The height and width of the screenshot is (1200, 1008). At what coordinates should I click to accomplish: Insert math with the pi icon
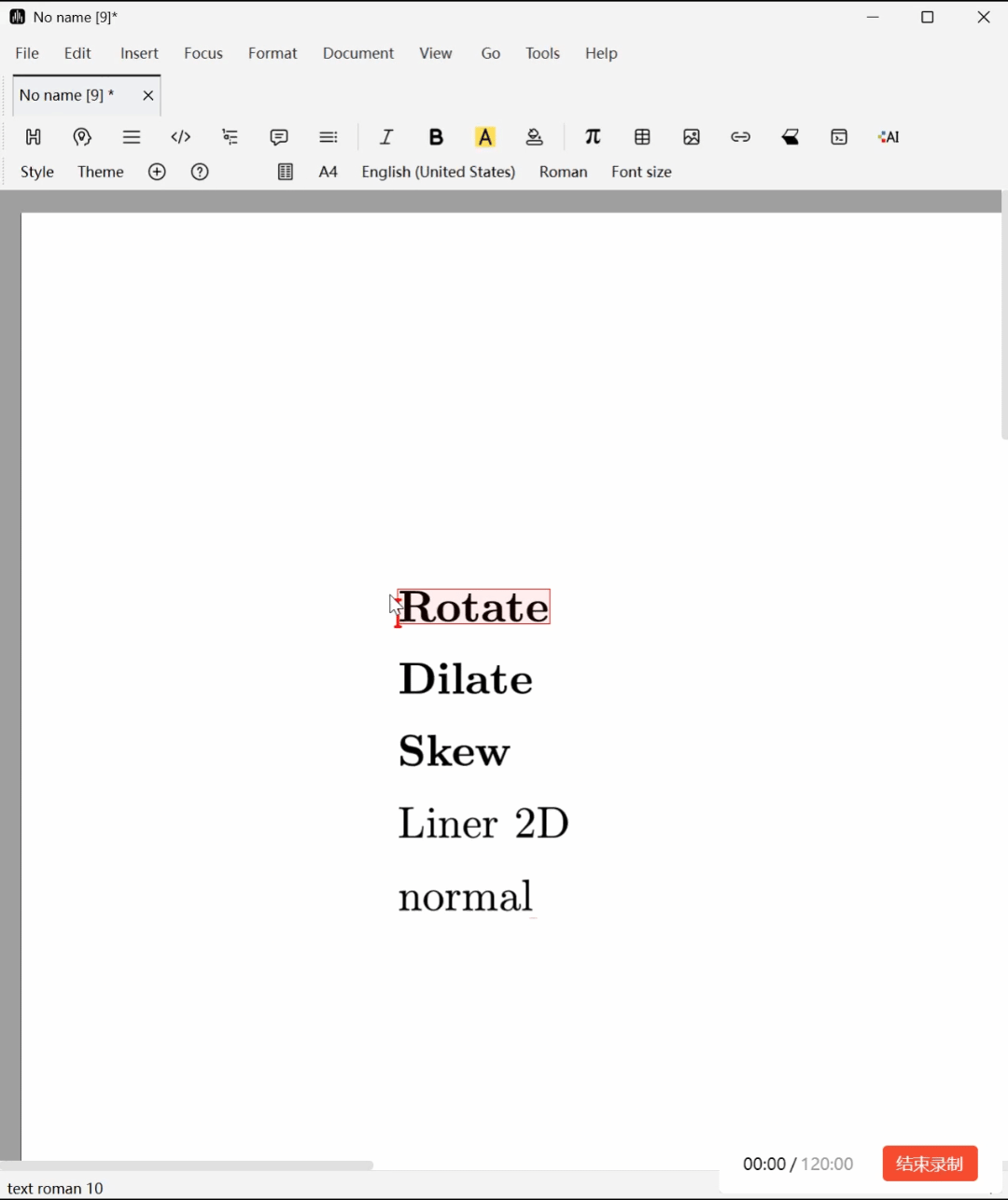[593, 137]
